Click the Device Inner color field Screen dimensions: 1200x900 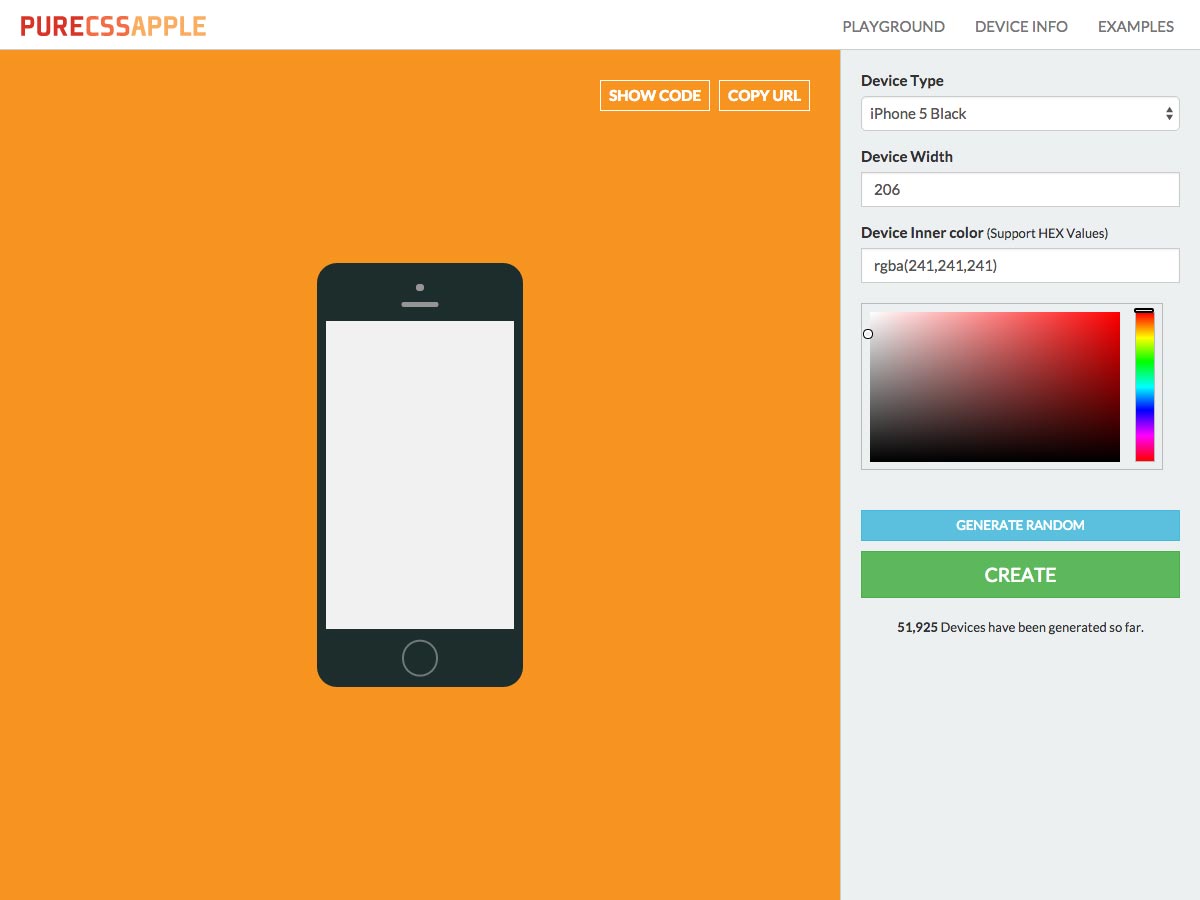click(x=1020, y=265)
